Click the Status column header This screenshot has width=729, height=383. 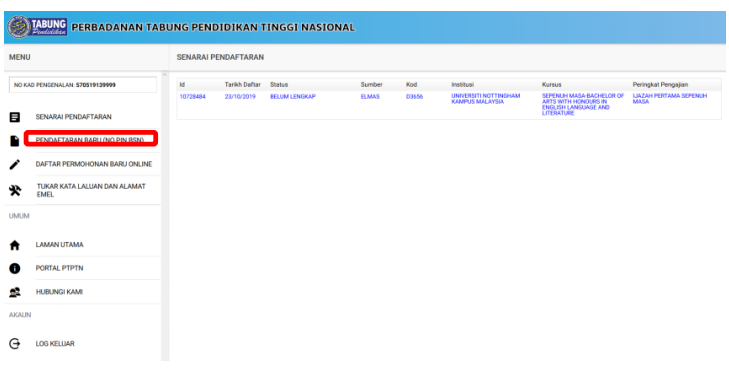(279, 85)
